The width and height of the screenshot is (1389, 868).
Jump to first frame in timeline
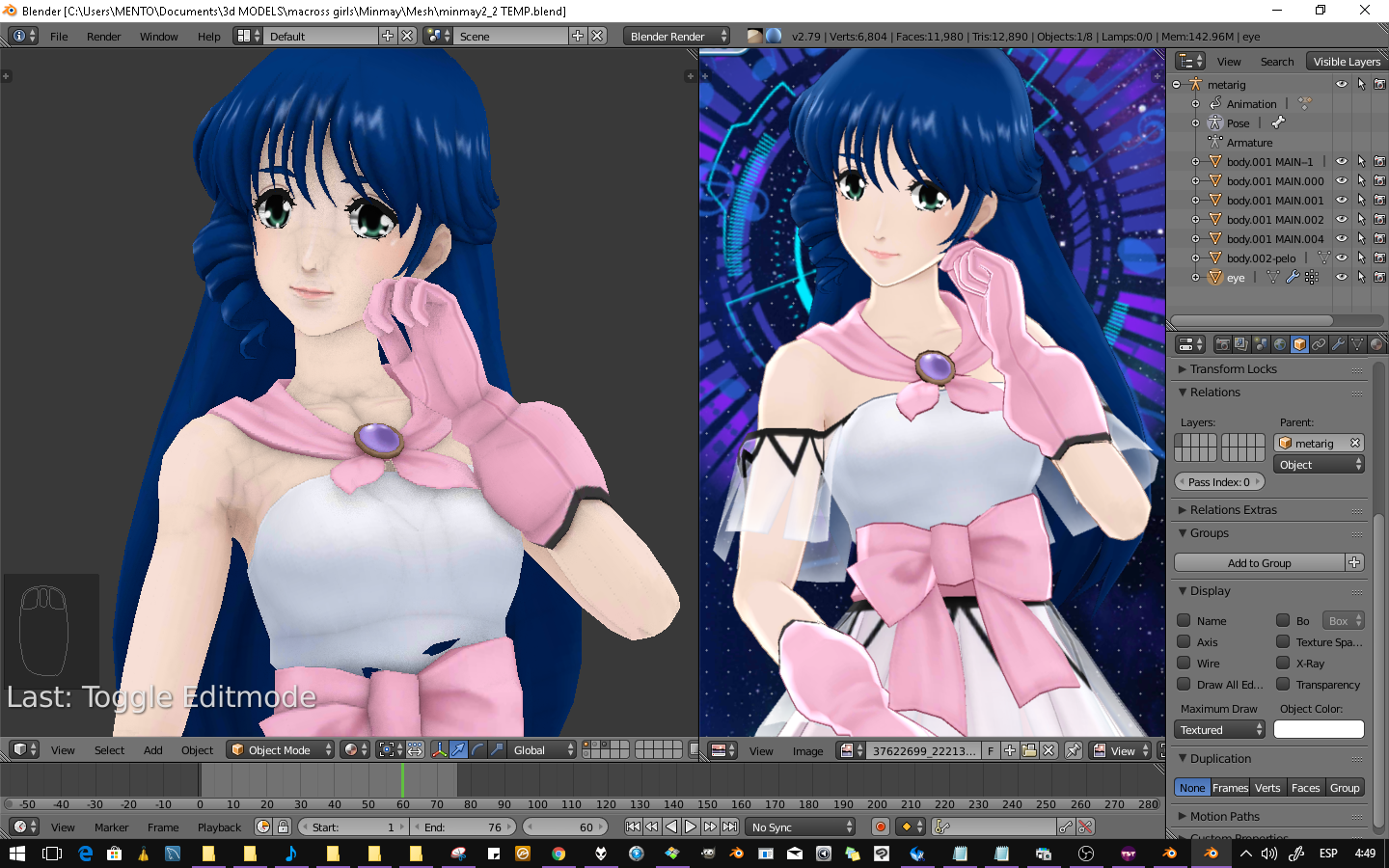coord(633,827)
